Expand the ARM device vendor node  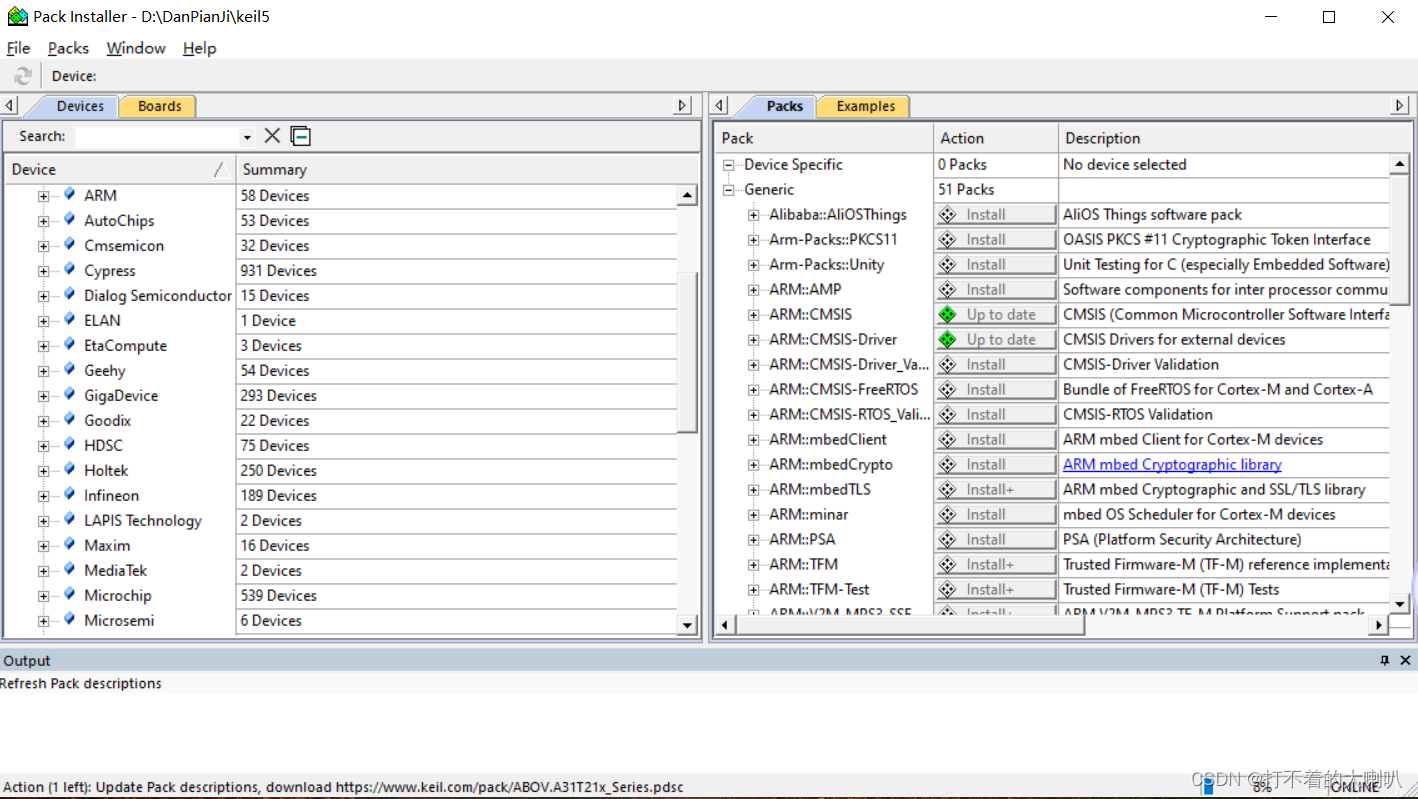click(43, 196)
